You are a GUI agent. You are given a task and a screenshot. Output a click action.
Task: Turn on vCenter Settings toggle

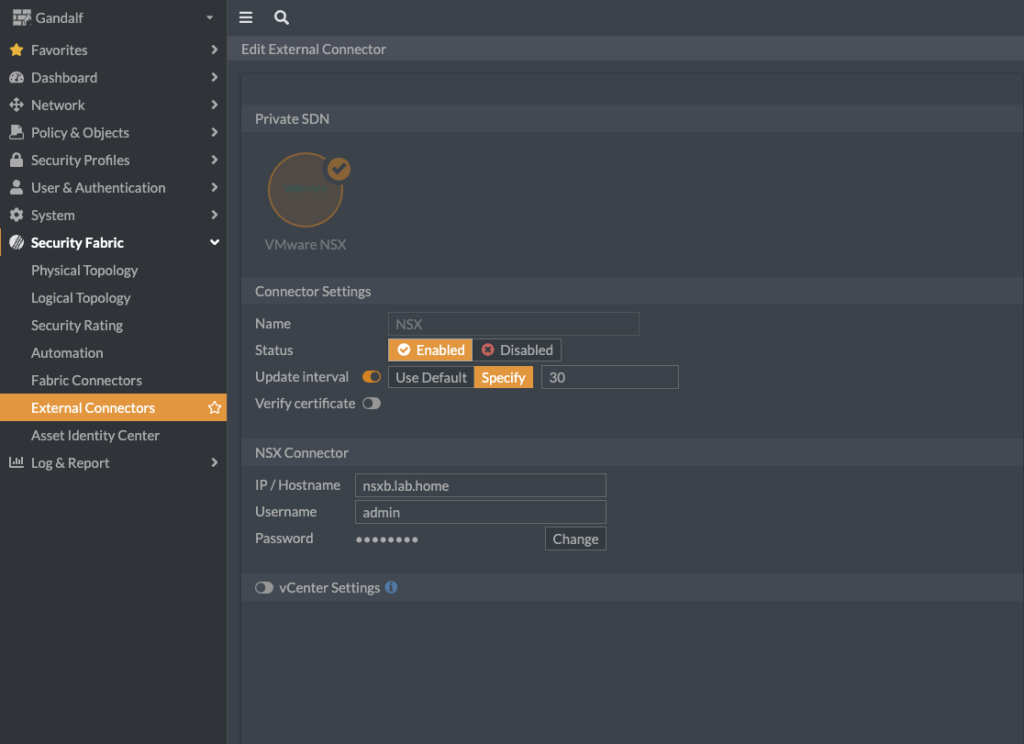coord(264,588)
